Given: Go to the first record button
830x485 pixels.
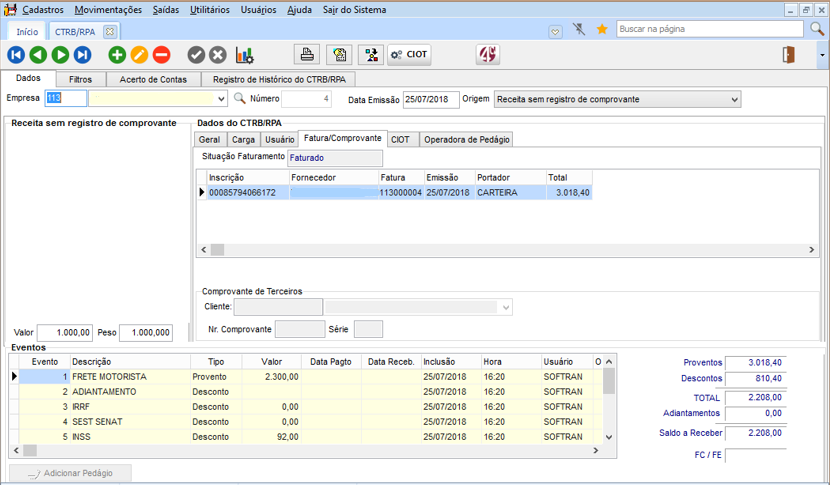Looking at the screenshot, I should pyautogui.click(x=16, y=55).
